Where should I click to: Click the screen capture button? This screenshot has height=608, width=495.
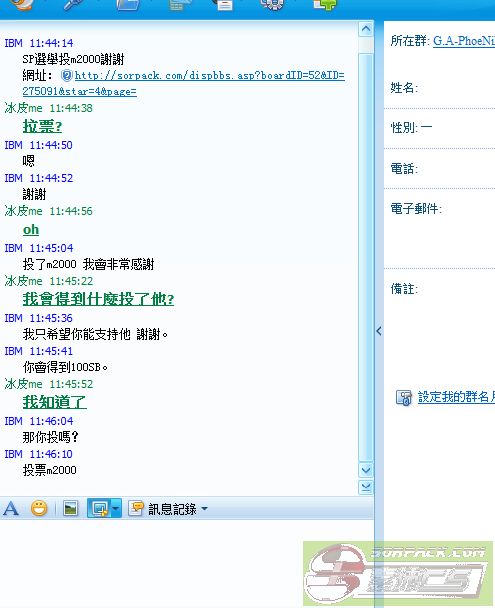(x=99, y=508)
